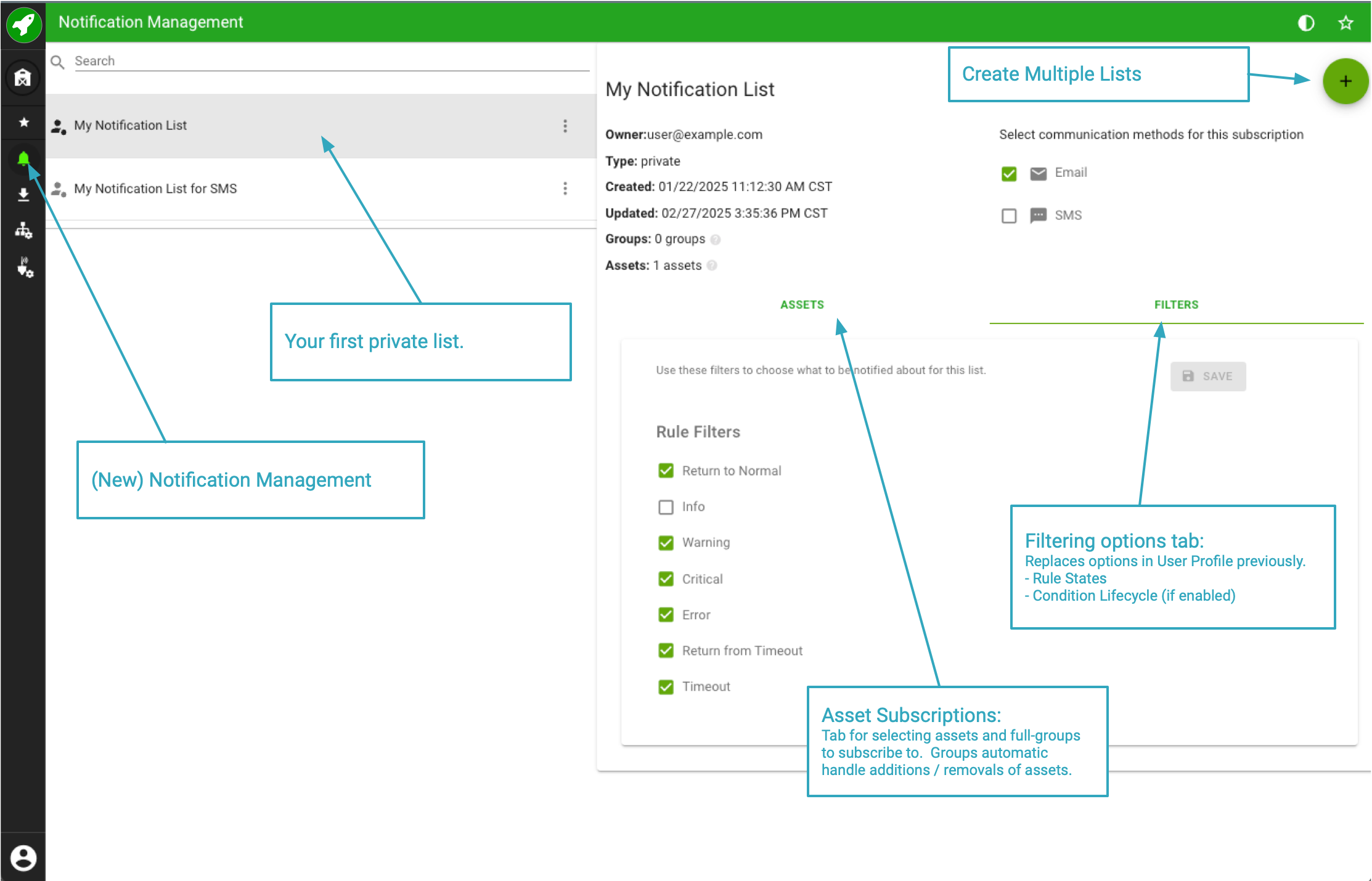Click the '0 groups' value

[x=680, y=239]
